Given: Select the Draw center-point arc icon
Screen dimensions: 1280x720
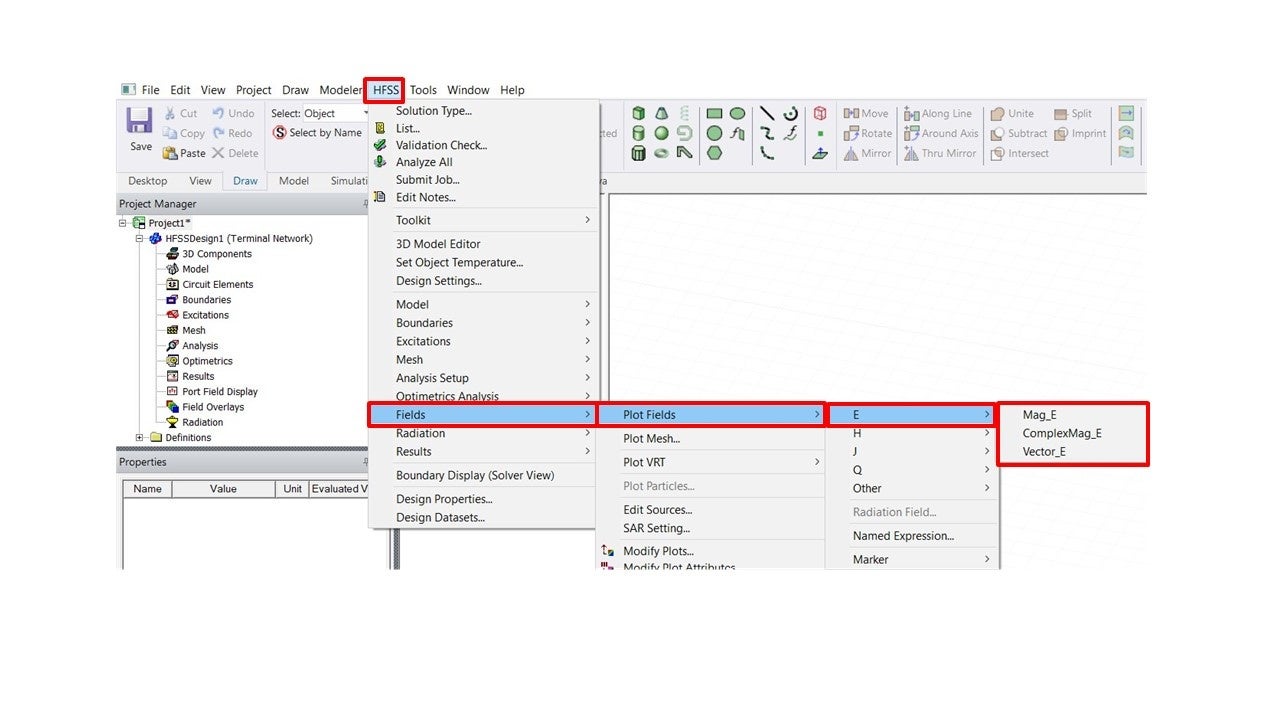Looking at the screenshot, I should [x=790, y=113].
